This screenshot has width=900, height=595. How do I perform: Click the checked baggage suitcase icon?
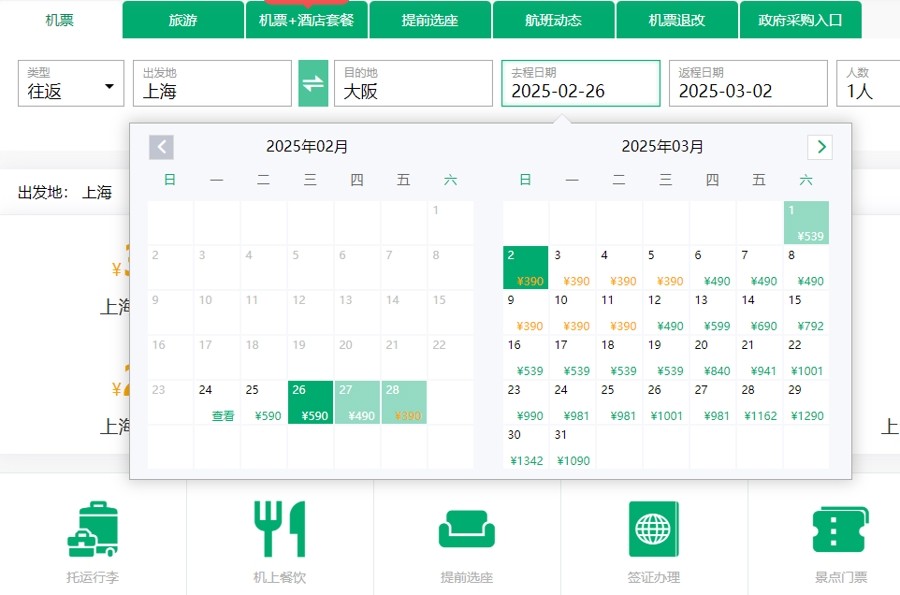point(92,529)
